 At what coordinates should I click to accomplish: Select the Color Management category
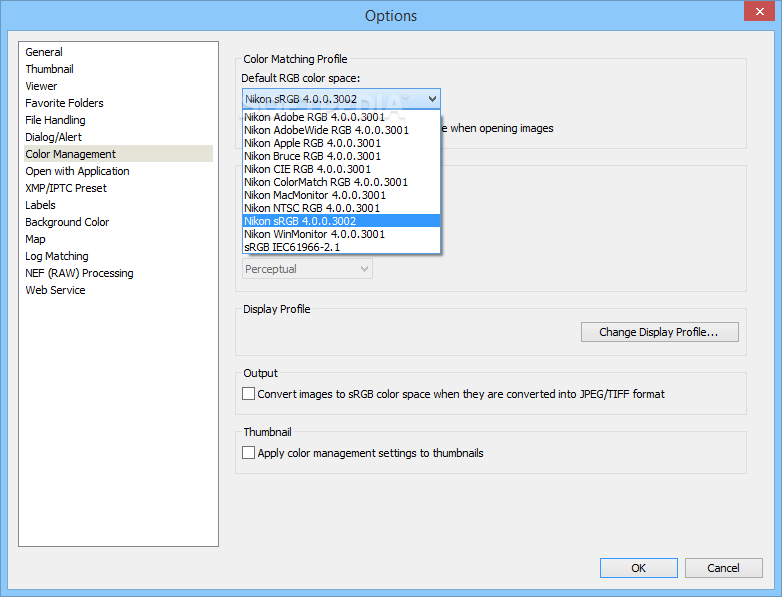point(119,154)
